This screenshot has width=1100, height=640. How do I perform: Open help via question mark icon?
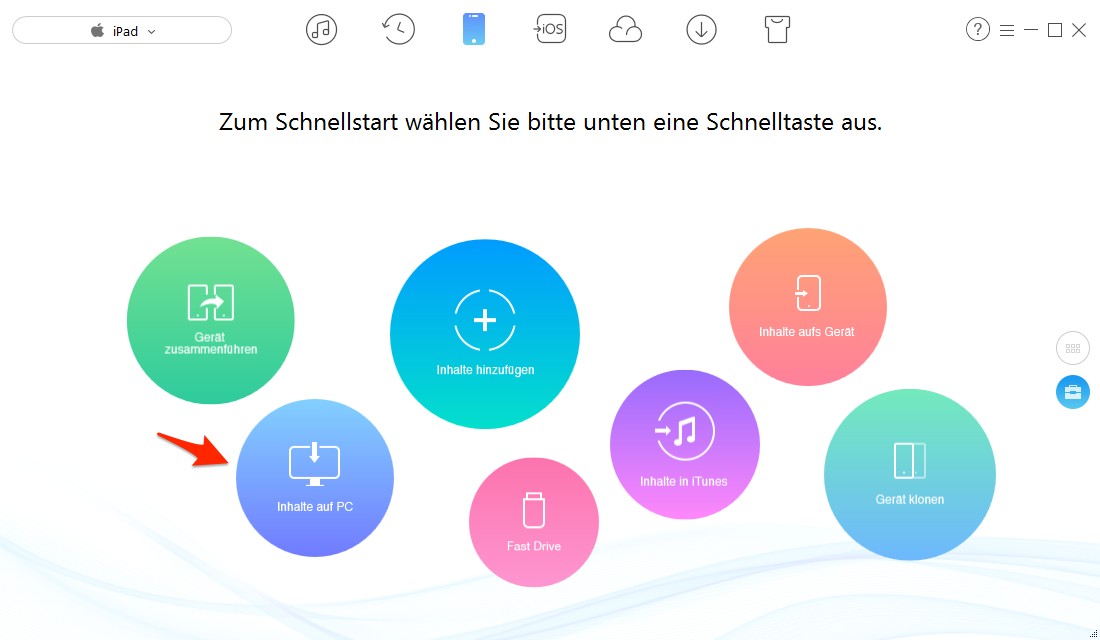click(977, 29)
